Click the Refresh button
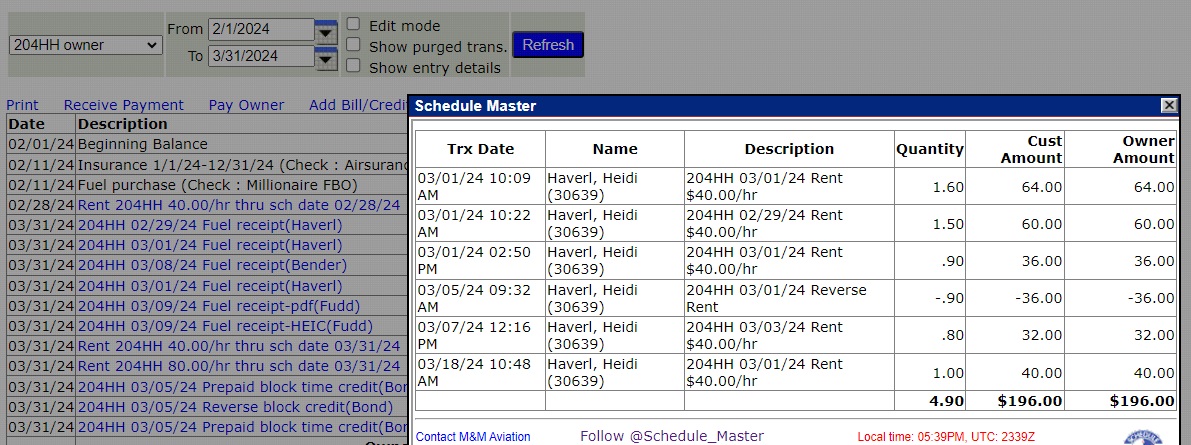The image size is (1191, 445). coord(548,45)
